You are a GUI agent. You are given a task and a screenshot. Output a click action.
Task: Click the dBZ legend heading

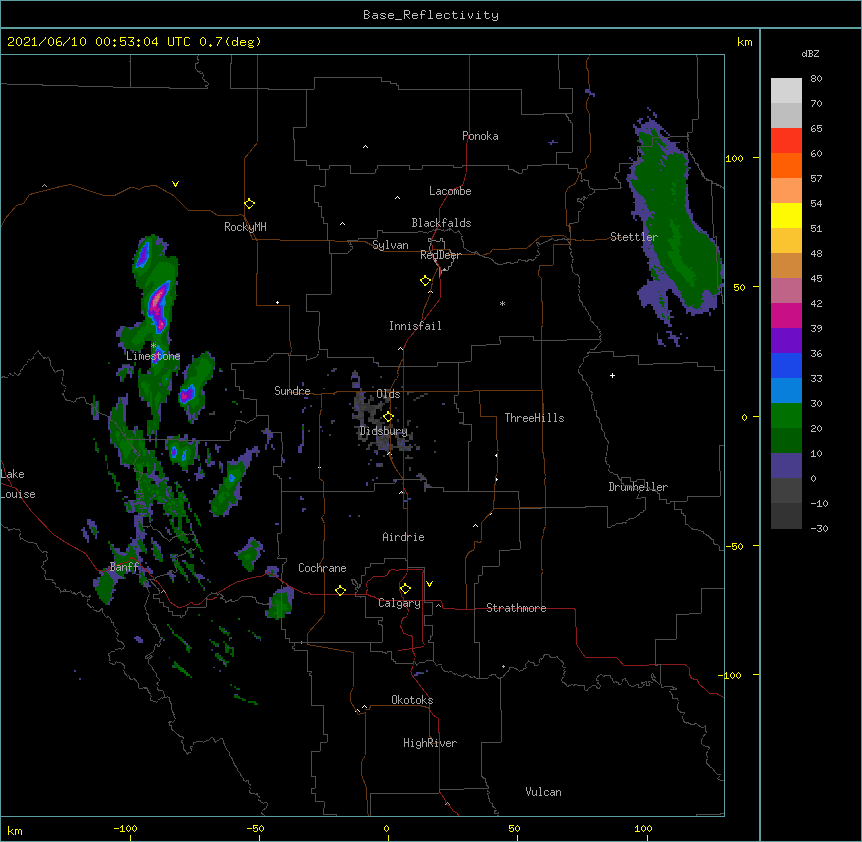[x=810, y=53]
